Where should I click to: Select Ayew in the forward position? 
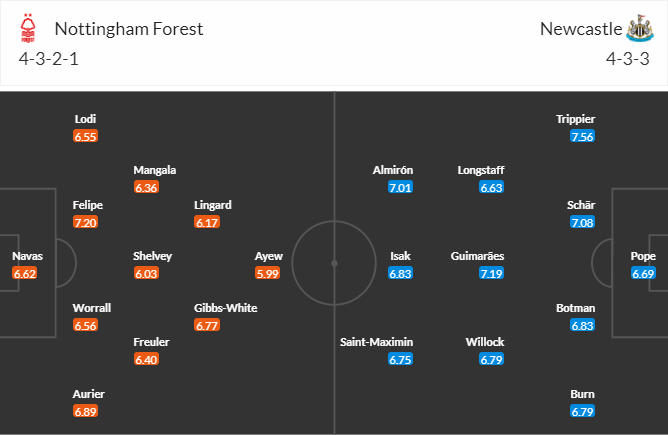click(x=269, y=256)
